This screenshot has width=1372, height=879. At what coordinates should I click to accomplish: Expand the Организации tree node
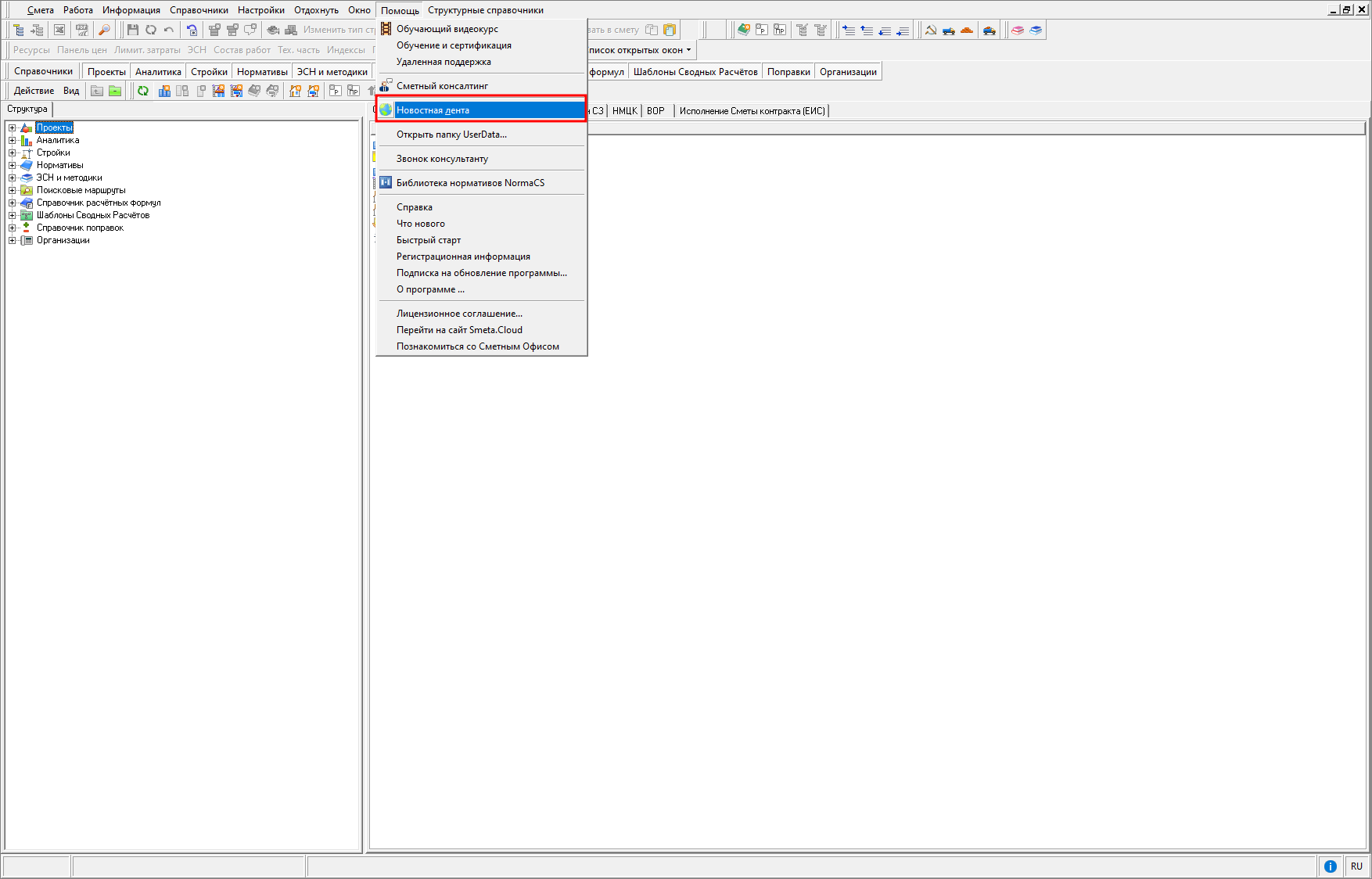click(12, 240)
